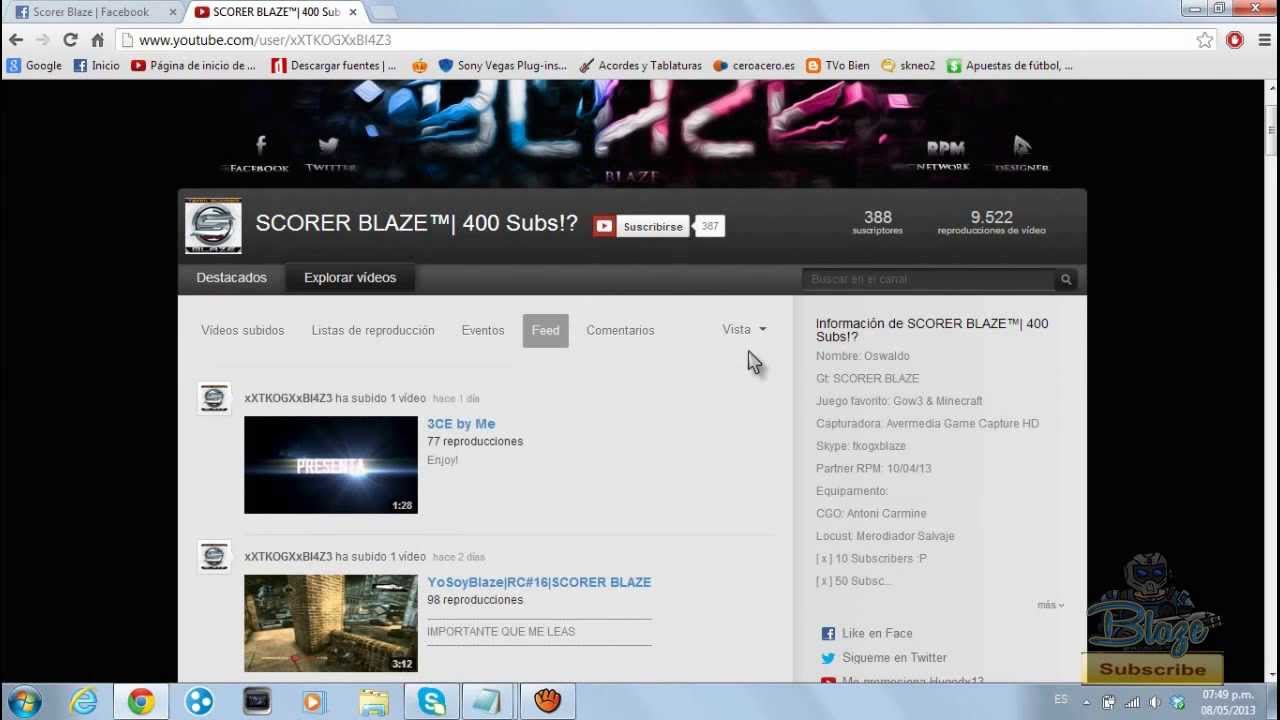
Task: Select Listas de reproducción filter
Action: [x=372, y=330]
